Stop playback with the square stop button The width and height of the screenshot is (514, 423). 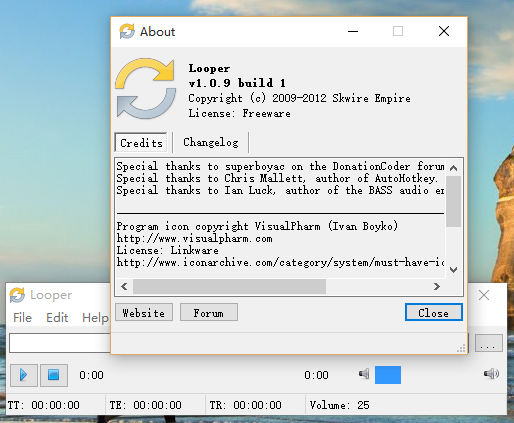pos(54,375)
